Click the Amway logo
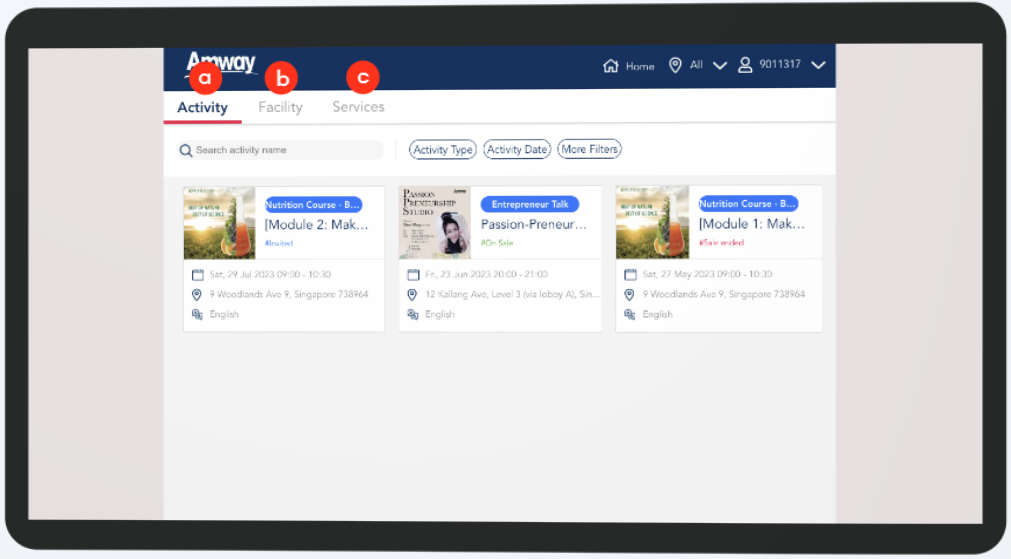The image size is (1011, 559). (x=221, y=62)
